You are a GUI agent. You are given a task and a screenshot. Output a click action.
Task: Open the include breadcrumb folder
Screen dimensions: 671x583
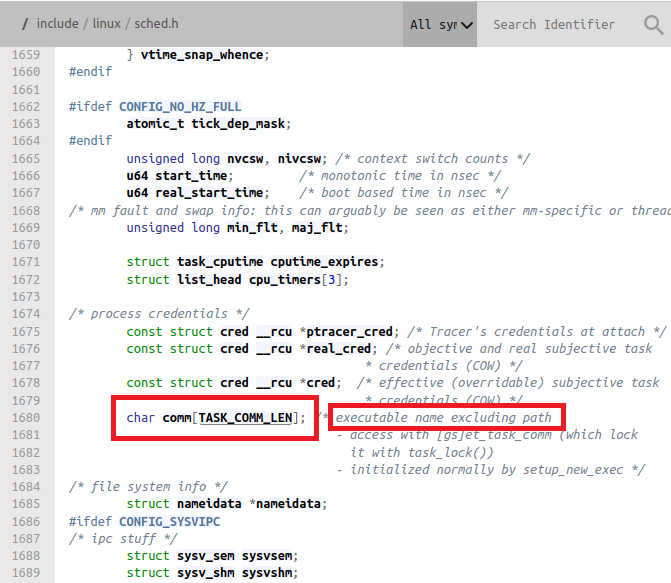pos(57,23)
